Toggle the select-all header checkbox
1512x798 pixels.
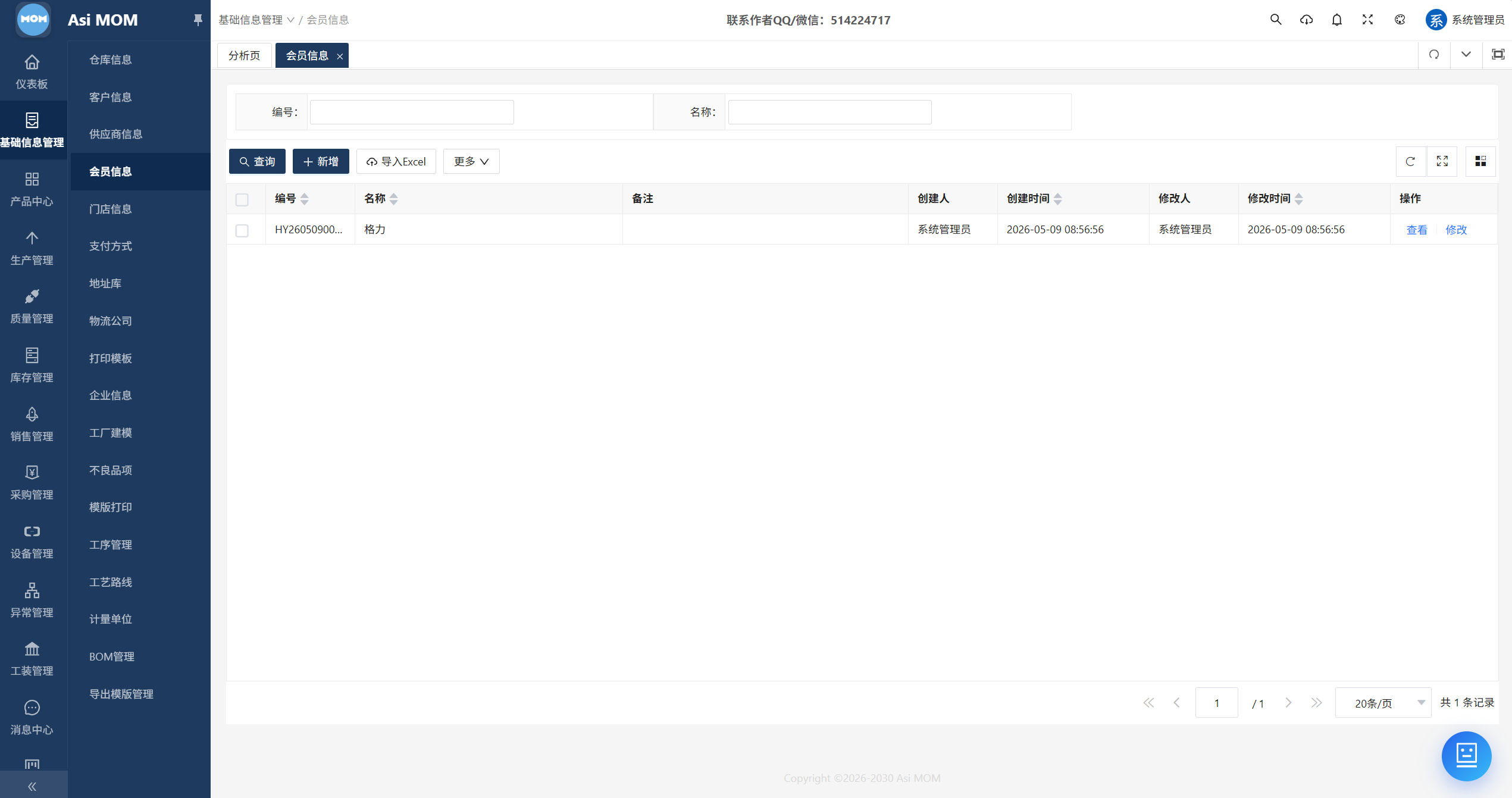tap(242, 199)
